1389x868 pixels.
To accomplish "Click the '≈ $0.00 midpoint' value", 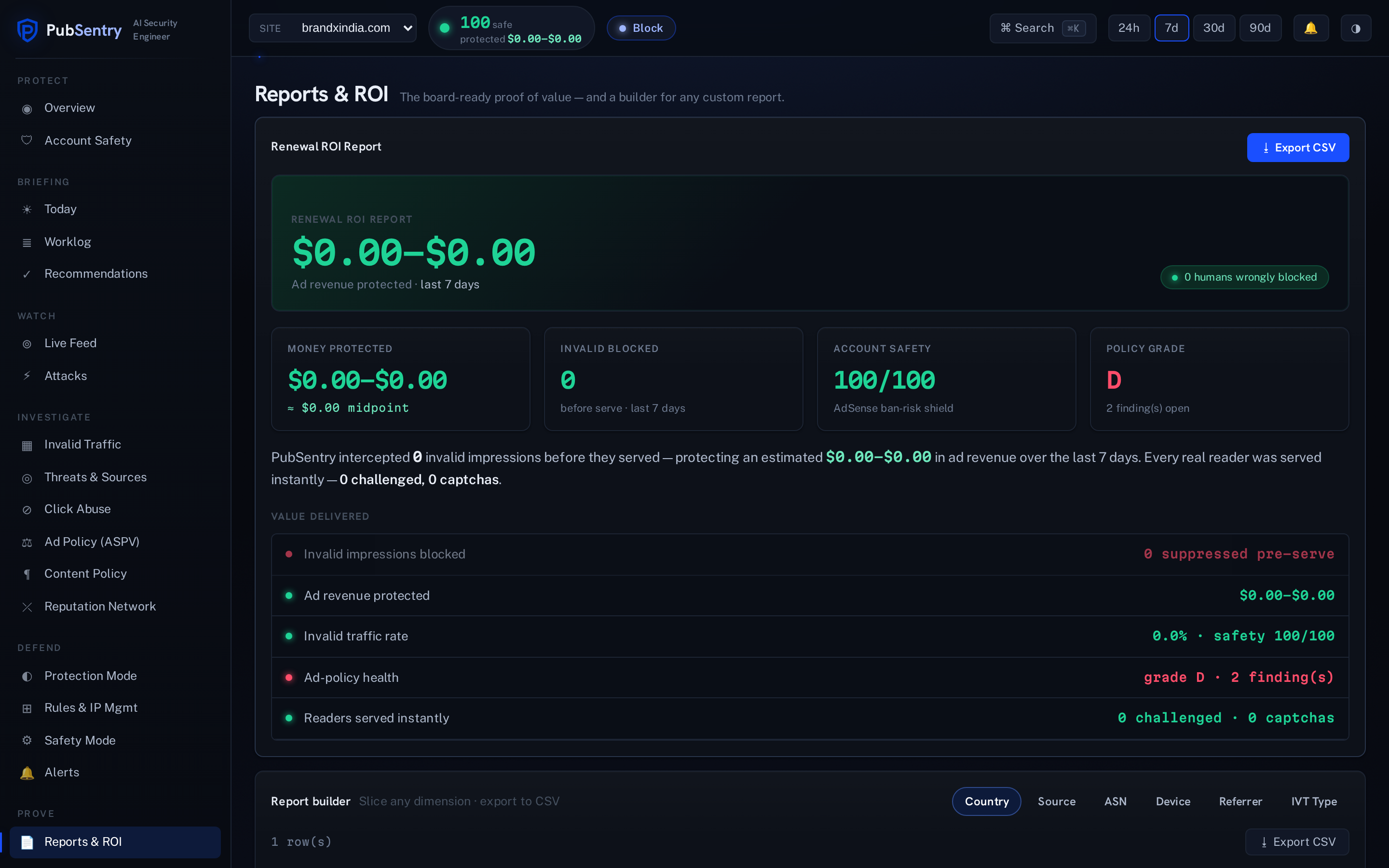I will tap(348, 408).
